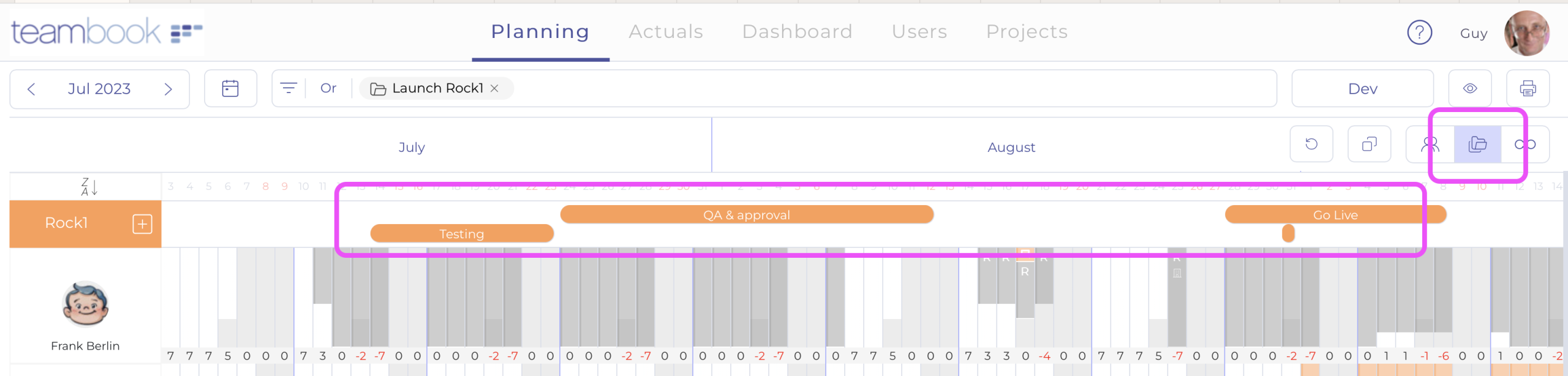The height and width of the screenshot is (376, 1568).
Task: Click the filter lines icon
Action: 288,89
